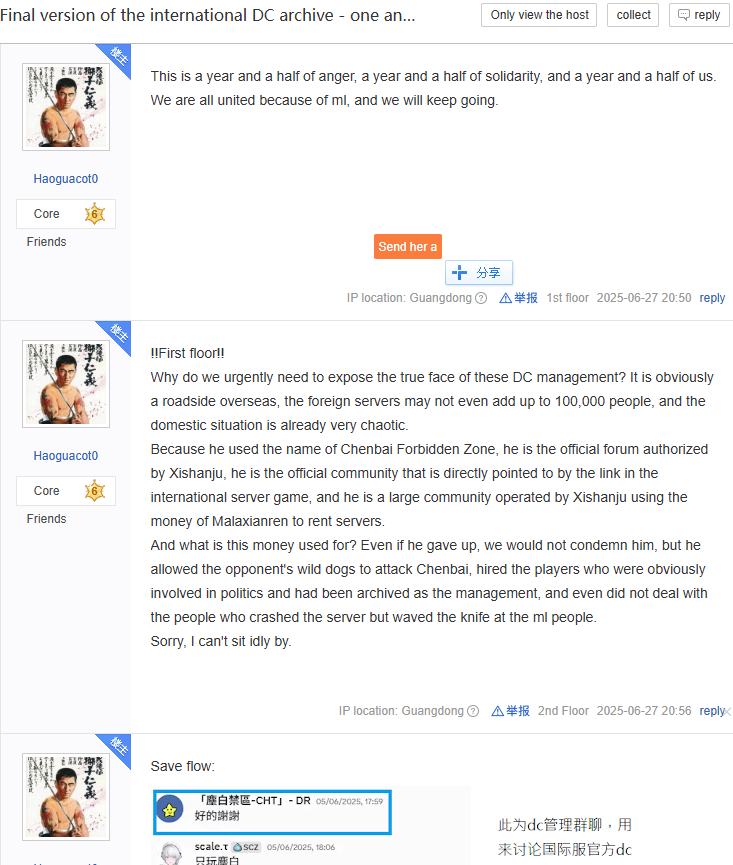The image size is (733, 865).
Task: Open the highlighted chat screenshot image
Action: pos(311,826)
